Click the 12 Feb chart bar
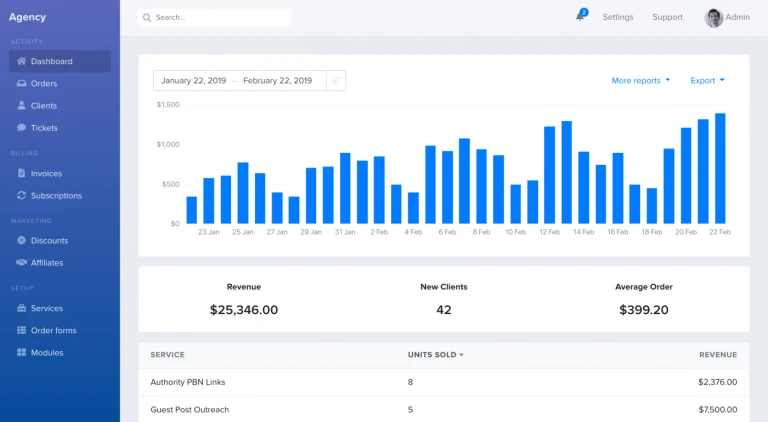768x422 pixels. pyautogui.click(x=550, y=175)
